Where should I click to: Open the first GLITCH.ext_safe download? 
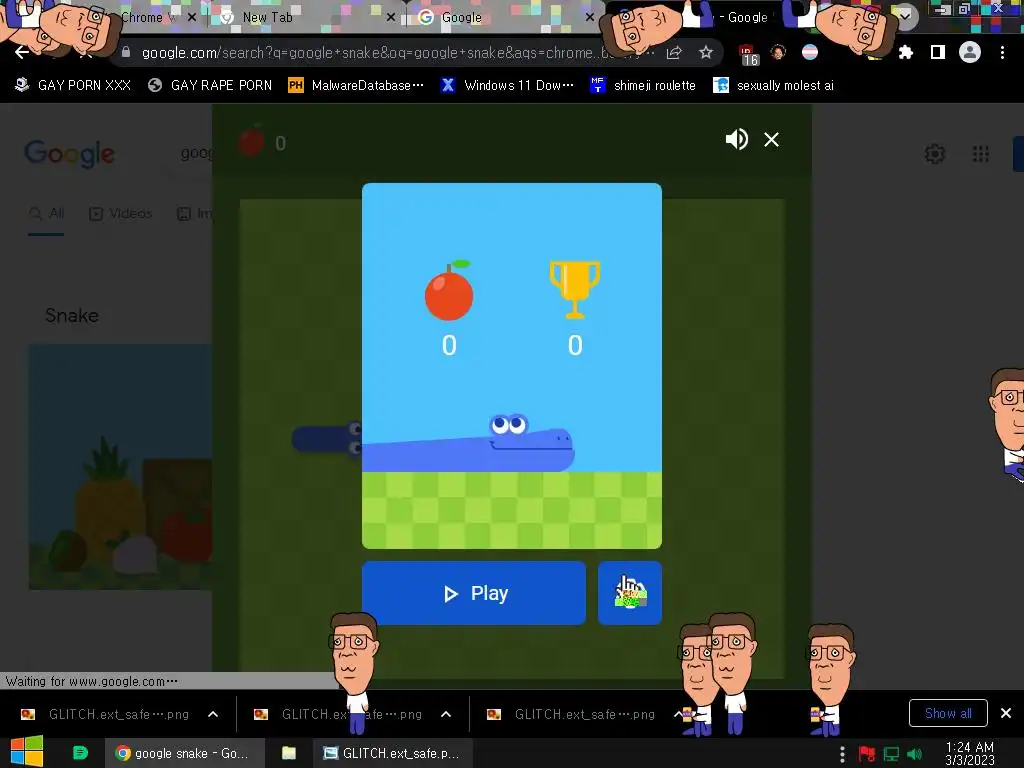106,714
